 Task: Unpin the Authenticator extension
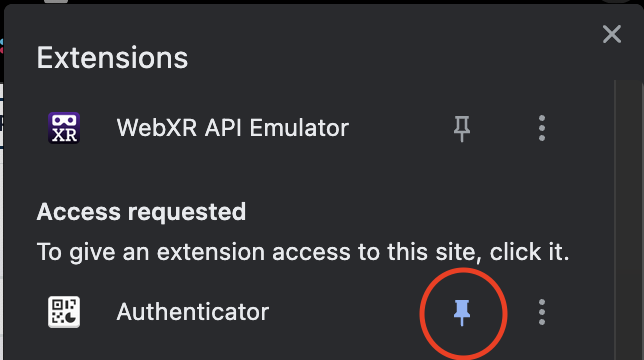(x=462, y=312)
